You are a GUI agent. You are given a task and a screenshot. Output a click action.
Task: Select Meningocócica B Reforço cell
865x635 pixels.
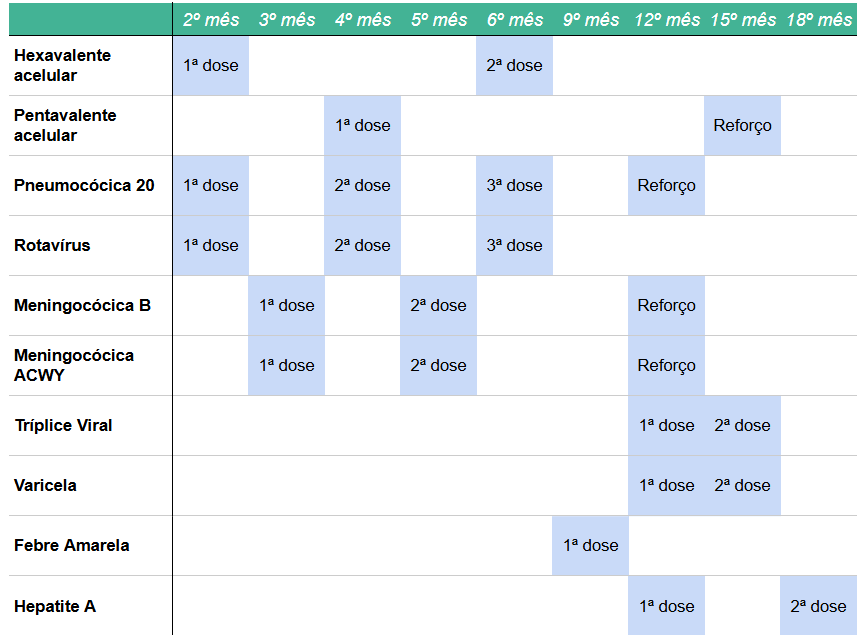point(666,306)
